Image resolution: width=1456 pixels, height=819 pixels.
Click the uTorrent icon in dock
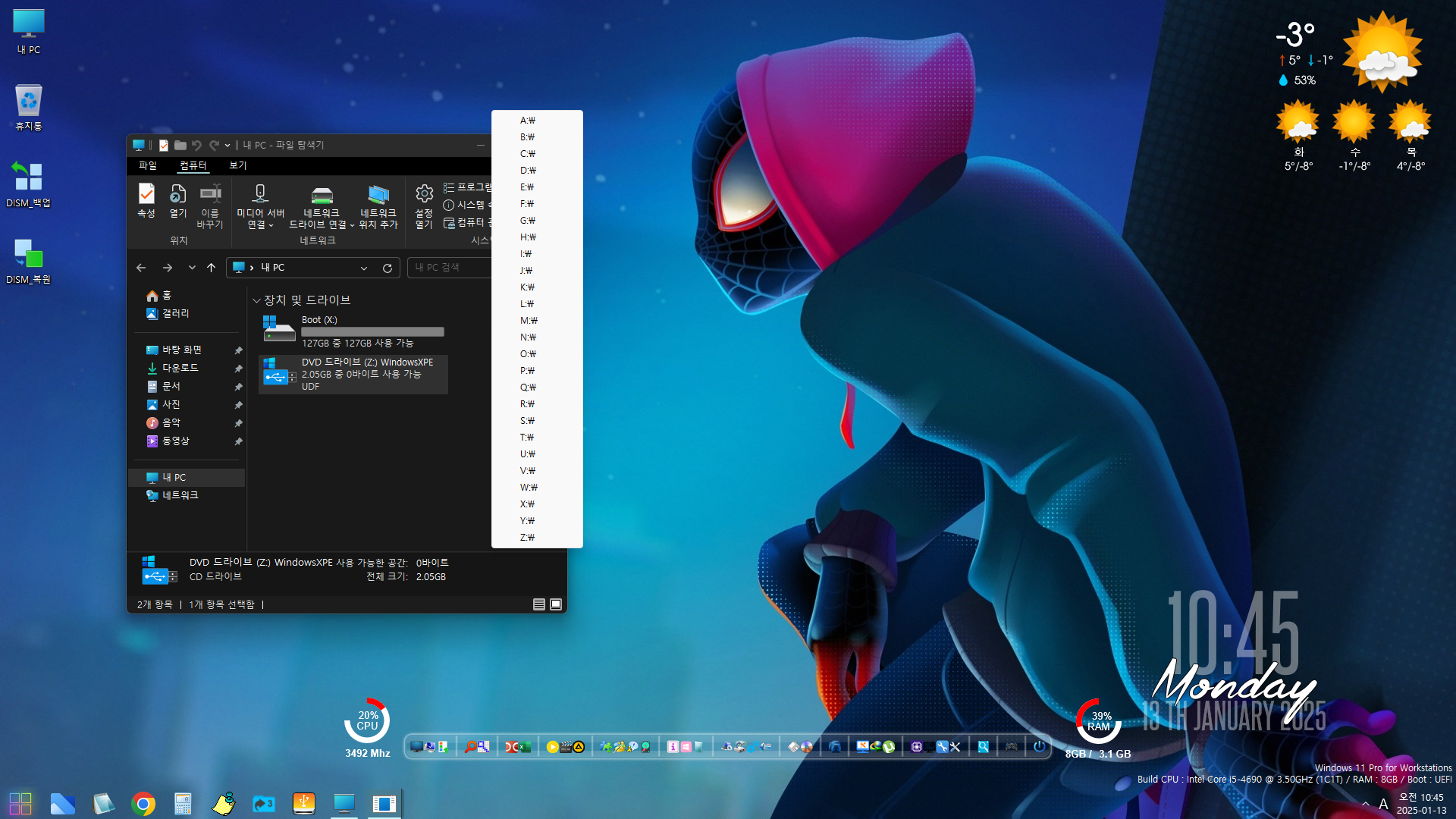[889, 747]
